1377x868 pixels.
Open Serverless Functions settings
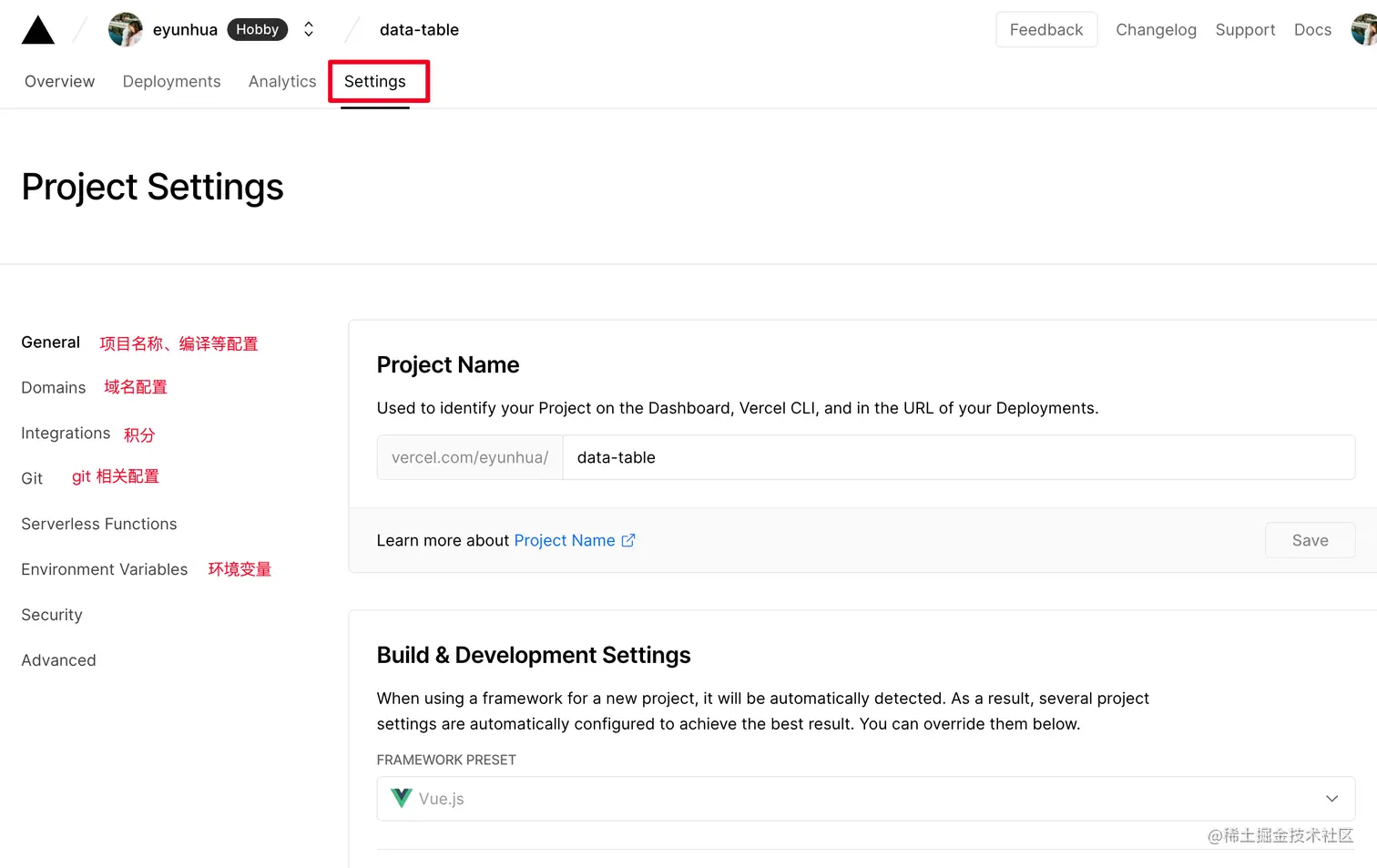tap(99, 524)
